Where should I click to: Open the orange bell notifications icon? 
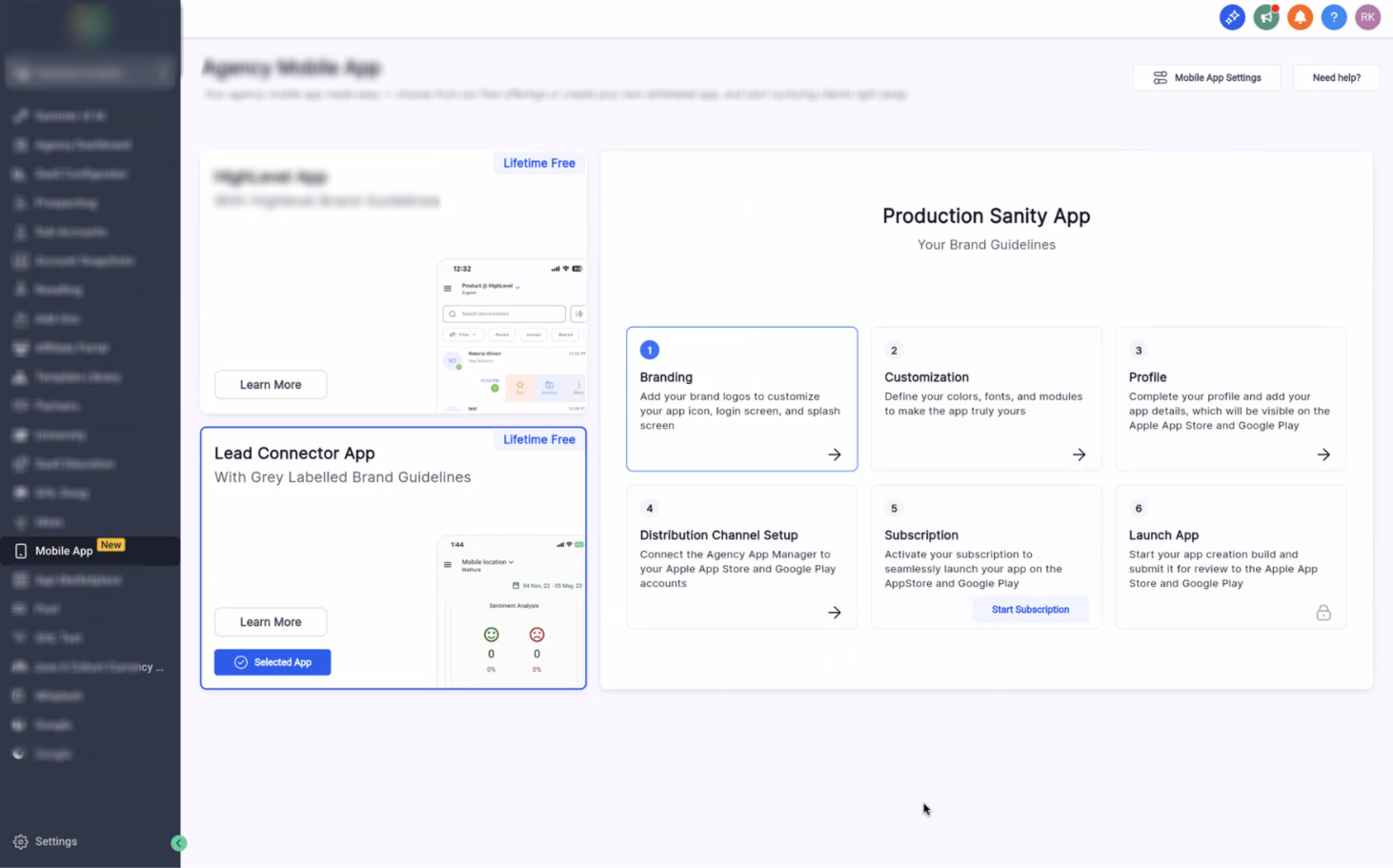(1300, 17)
